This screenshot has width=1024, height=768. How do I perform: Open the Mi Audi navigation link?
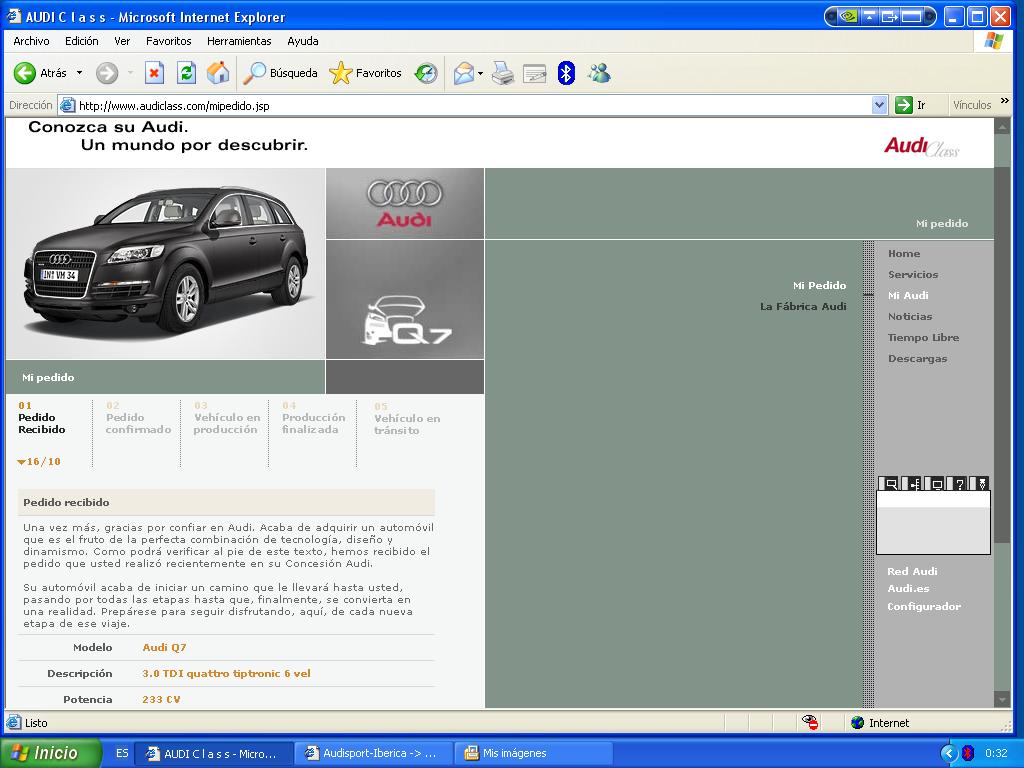908,295
